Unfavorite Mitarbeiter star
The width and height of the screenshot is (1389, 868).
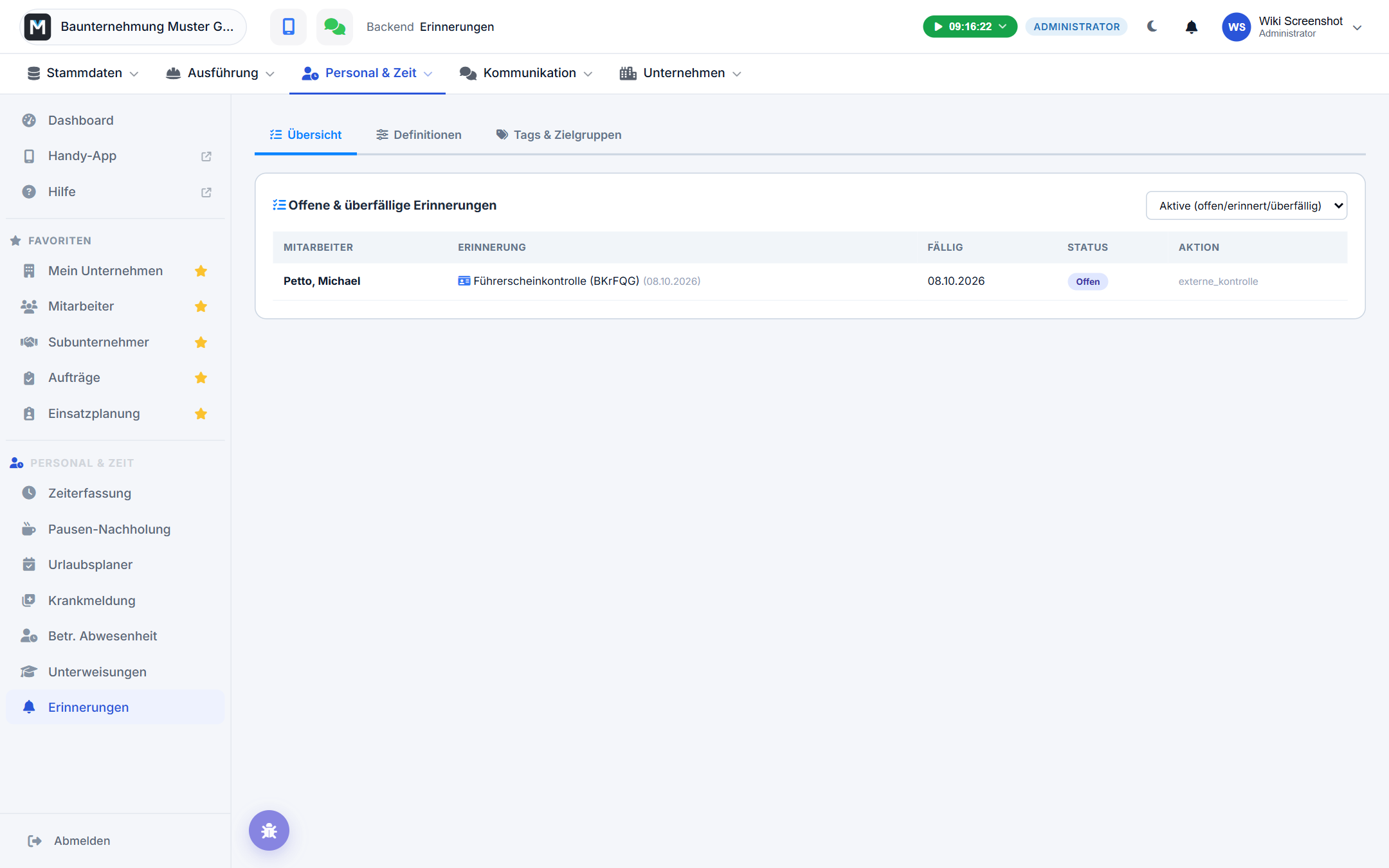click(x=201, y=307)
